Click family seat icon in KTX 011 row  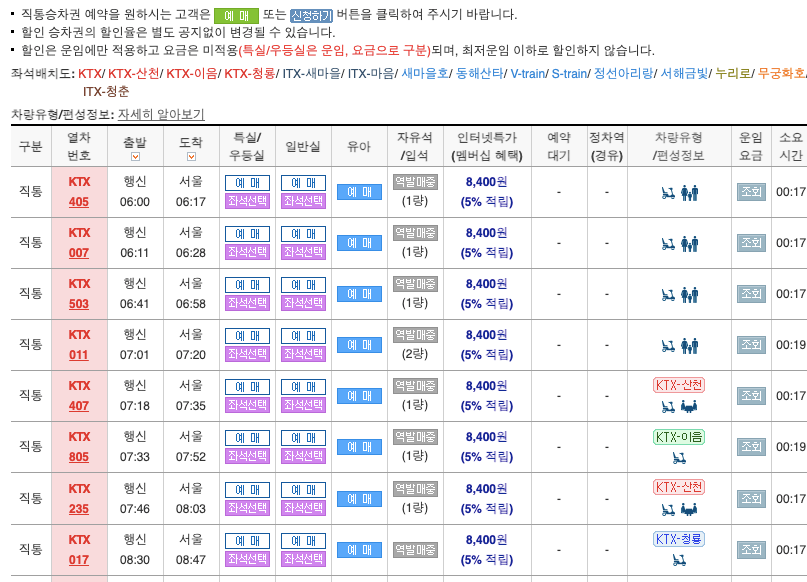[689, 346]
